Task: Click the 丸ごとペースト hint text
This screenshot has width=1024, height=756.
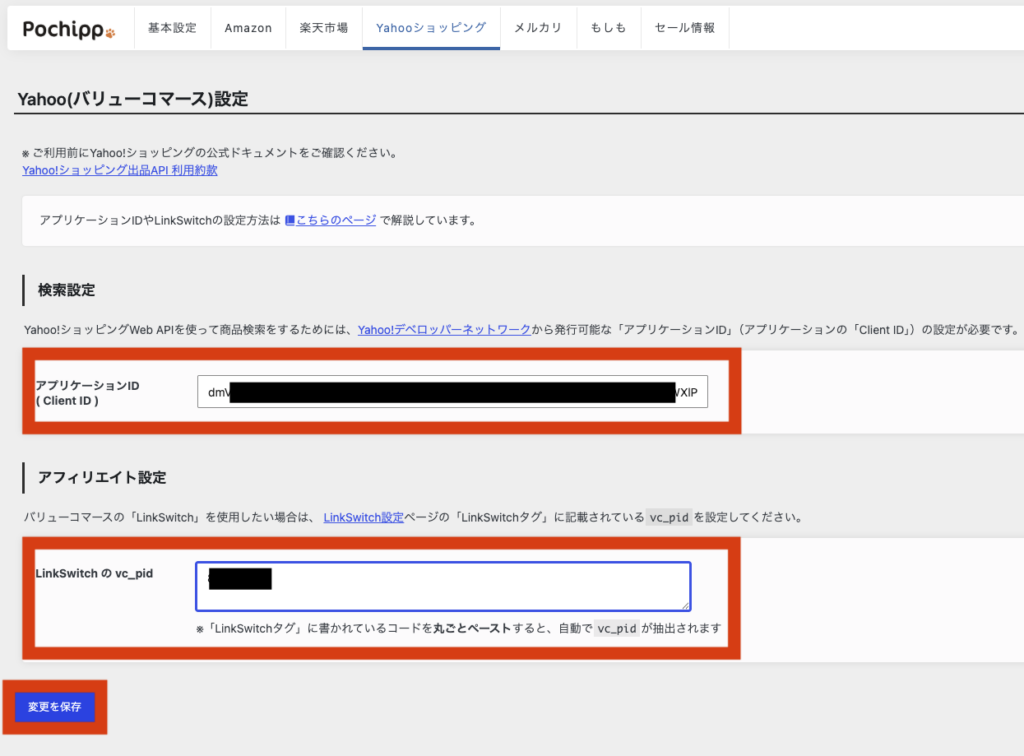Action: pos(472,628)
